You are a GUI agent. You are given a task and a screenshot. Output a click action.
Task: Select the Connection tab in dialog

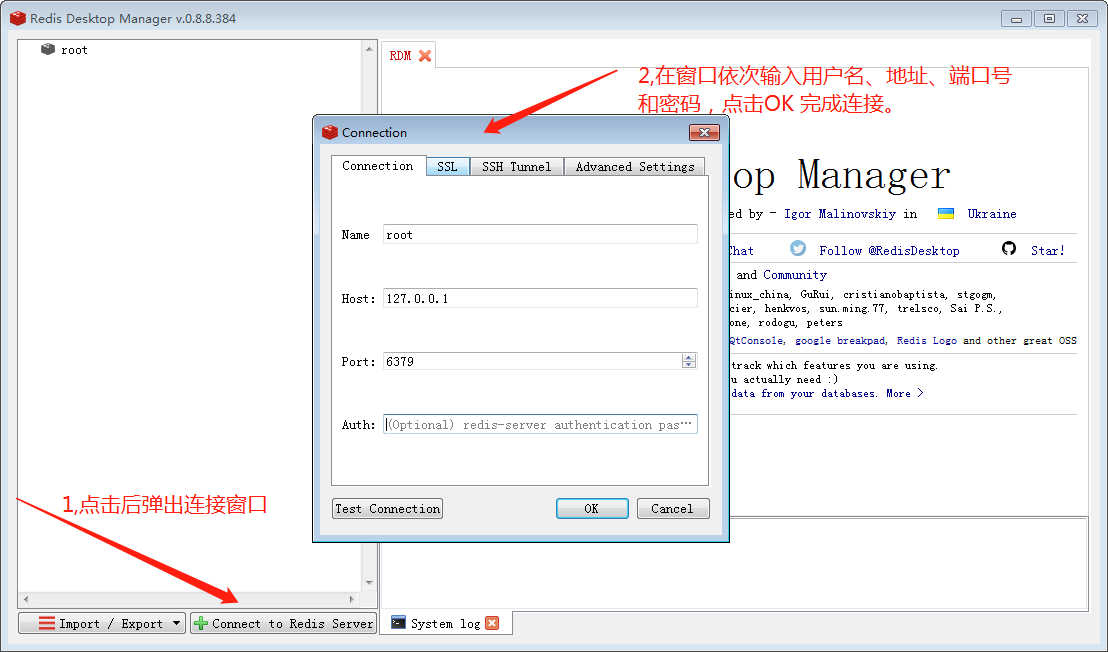click(x=378, y=166)
